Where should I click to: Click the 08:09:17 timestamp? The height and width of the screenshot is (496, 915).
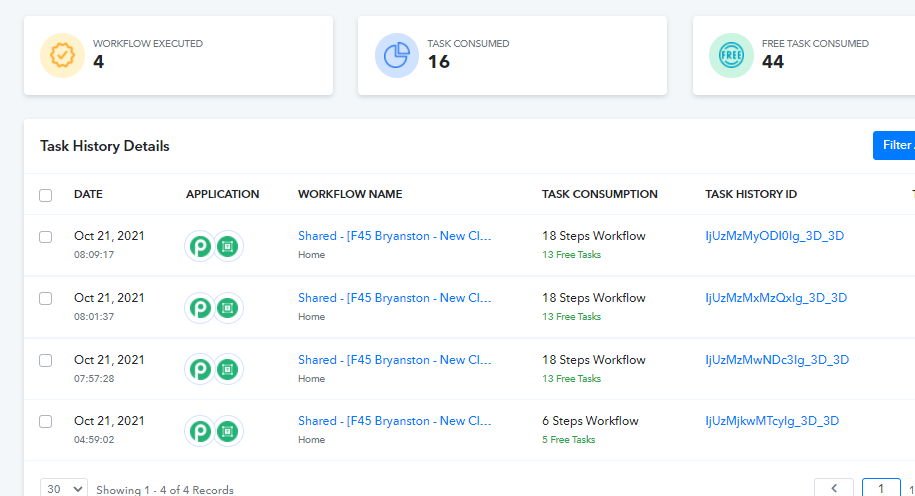[x=94, y=254]
